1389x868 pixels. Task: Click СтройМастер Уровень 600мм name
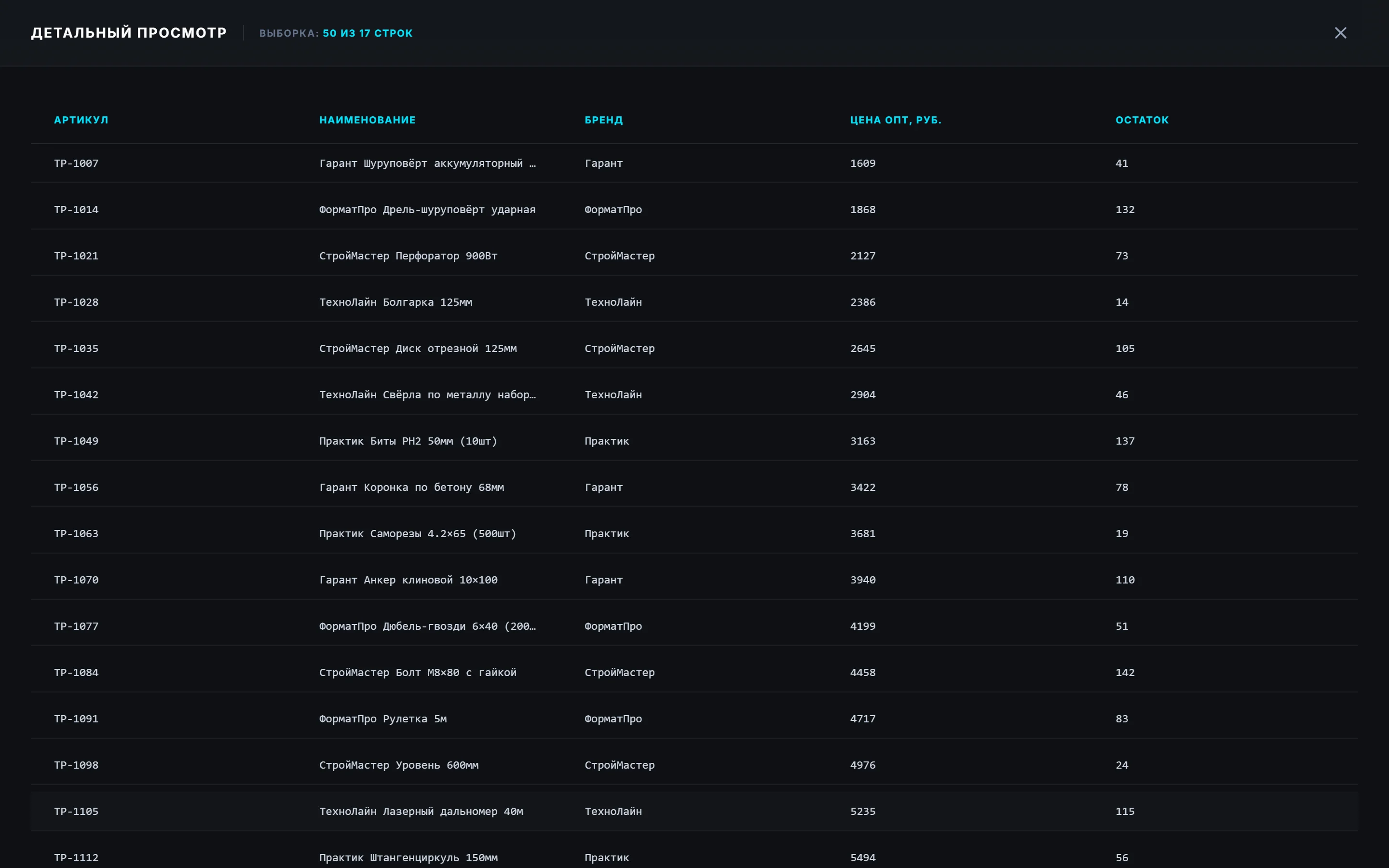coord(399,765)
